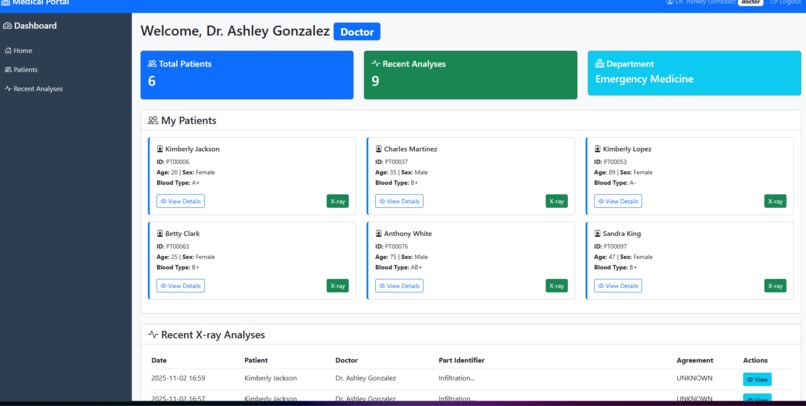
Task: Click Anthony White's patient badge icon
Action: [379, 233]
